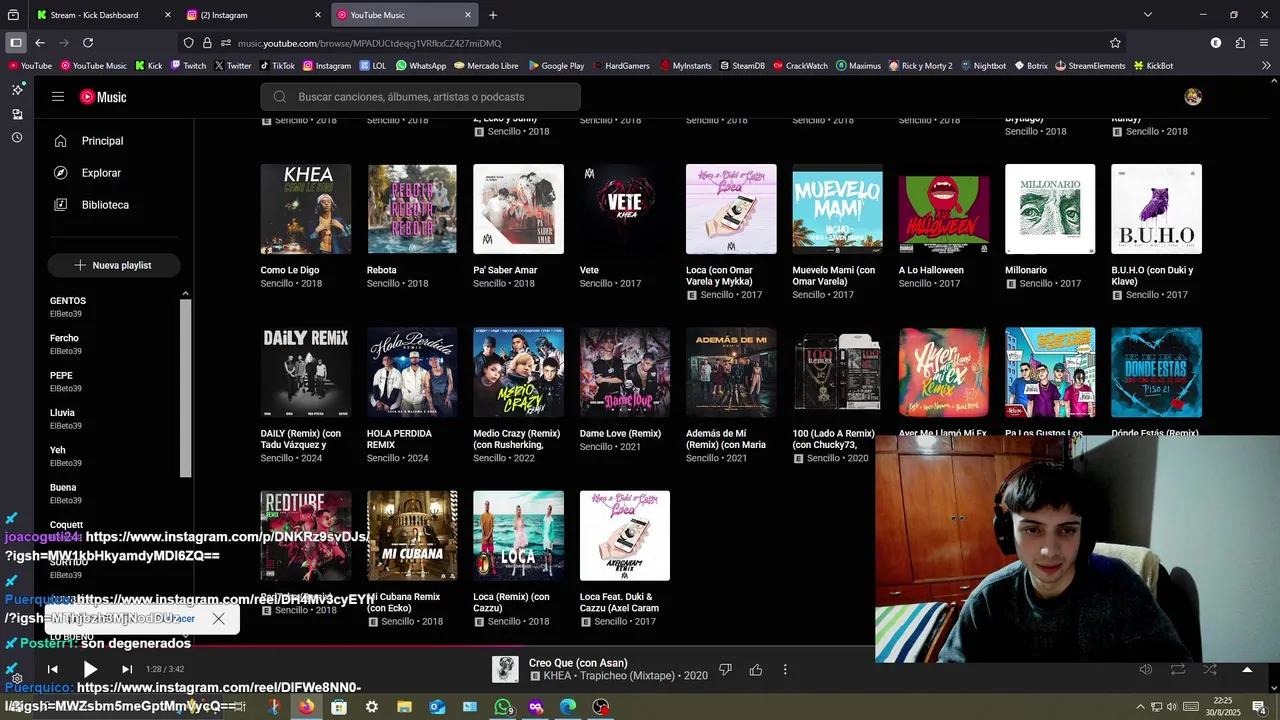Open the WhatsApp bookmark
The image size is (1280, 720).
click(421, 66)
